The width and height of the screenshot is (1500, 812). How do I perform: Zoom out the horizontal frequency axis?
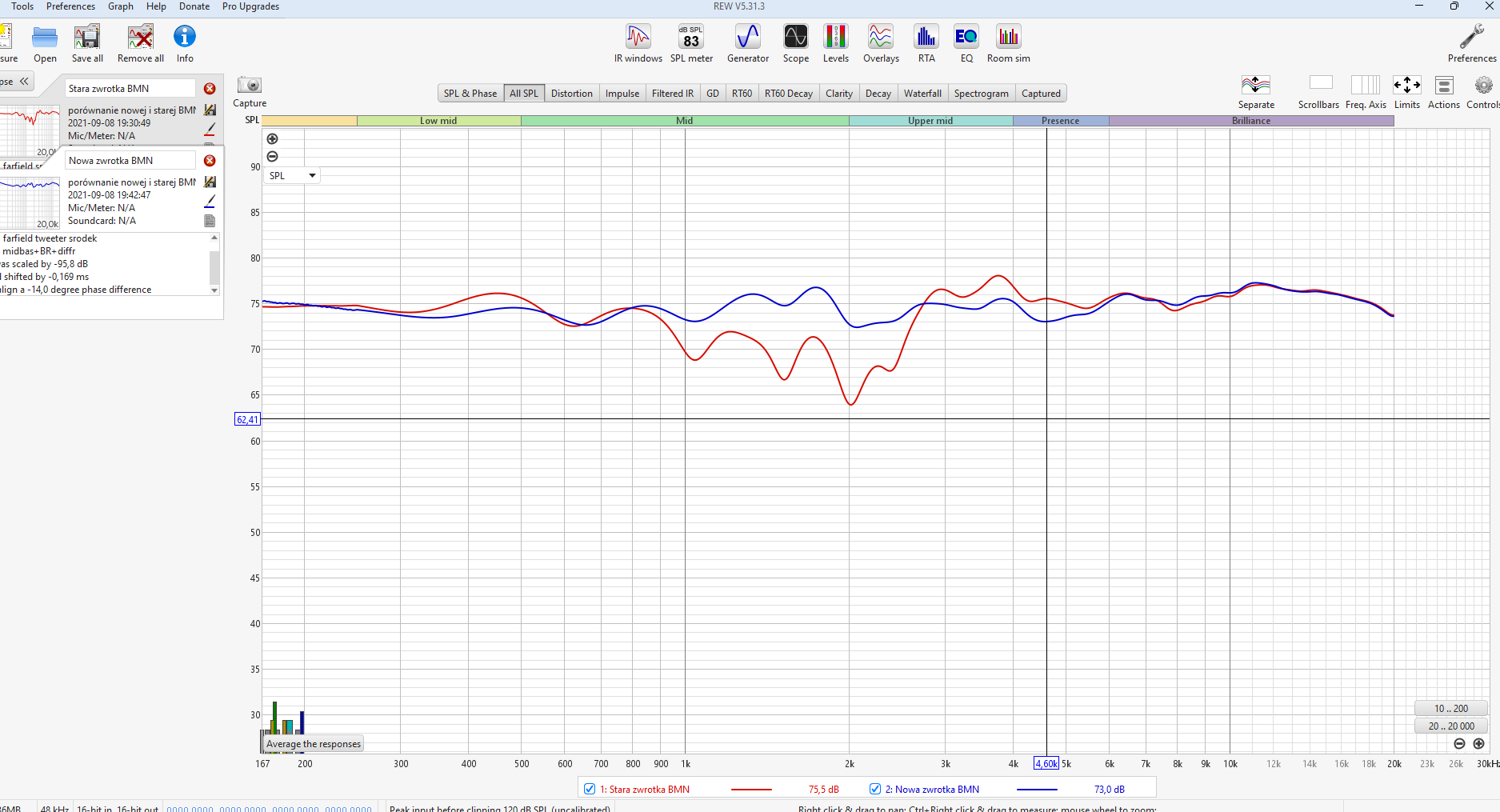click(x=1459, y=744)
